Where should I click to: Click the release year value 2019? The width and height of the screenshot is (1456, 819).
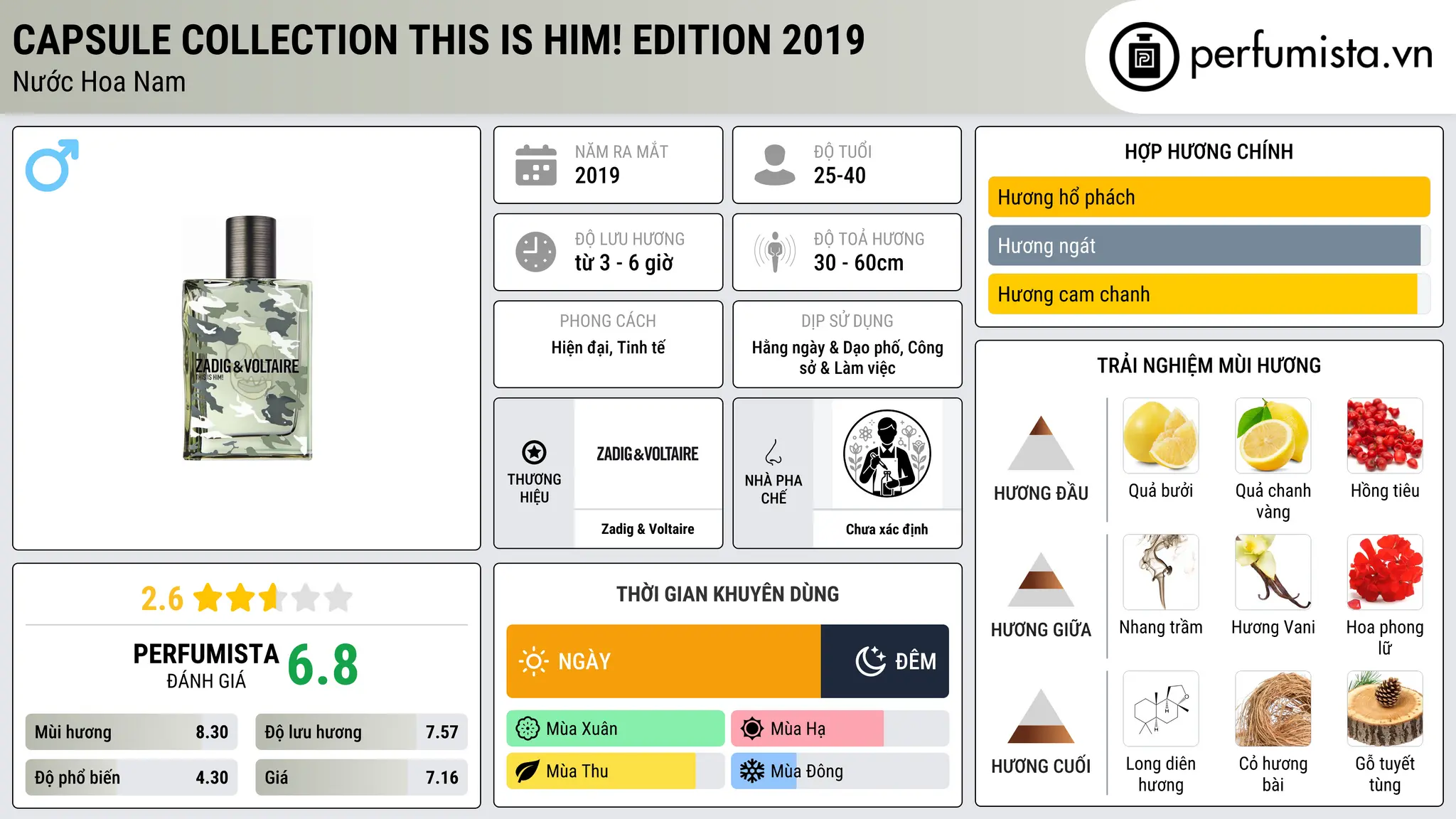[x=597, y=176]
